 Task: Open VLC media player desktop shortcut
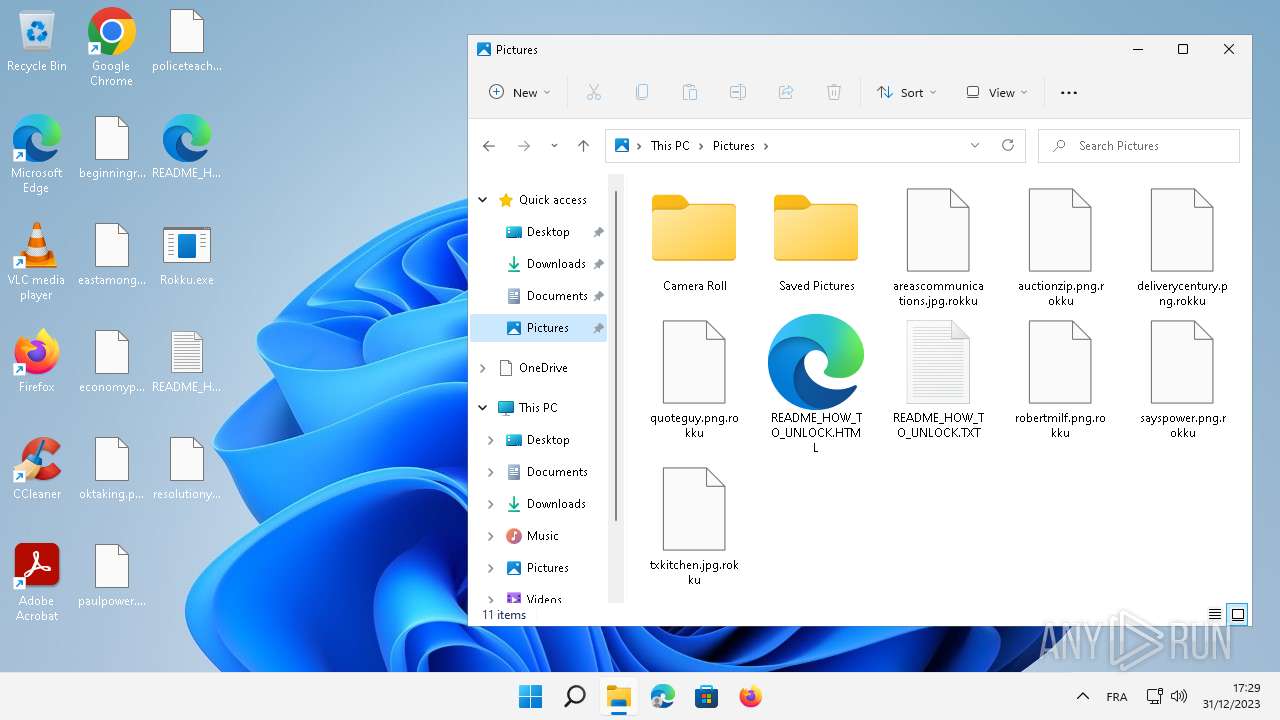coord(37,262)
